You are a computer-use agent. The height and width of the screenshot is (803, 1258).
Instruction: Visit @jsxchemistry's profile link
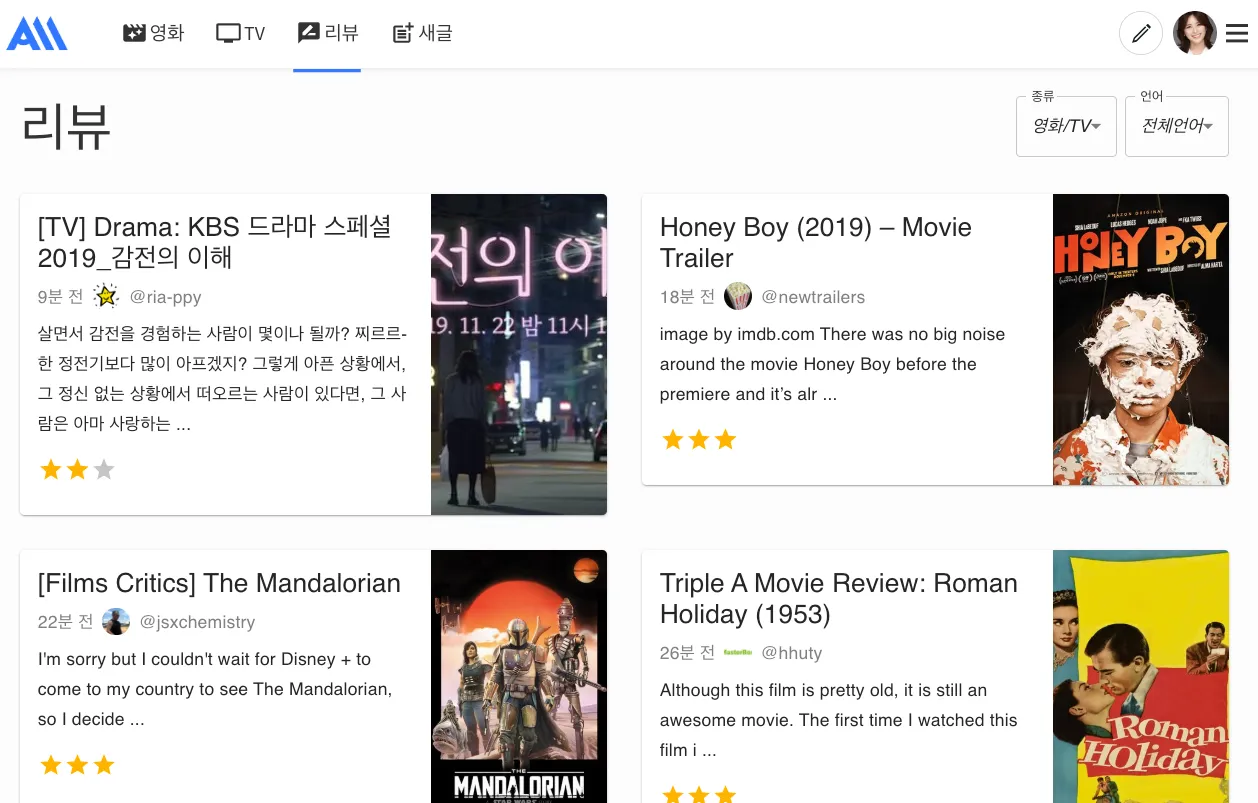(197, 622)
